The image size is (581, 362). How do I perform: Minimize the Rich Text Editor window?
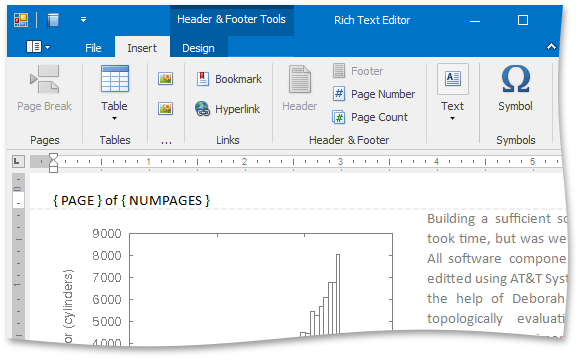click(475, 21)
